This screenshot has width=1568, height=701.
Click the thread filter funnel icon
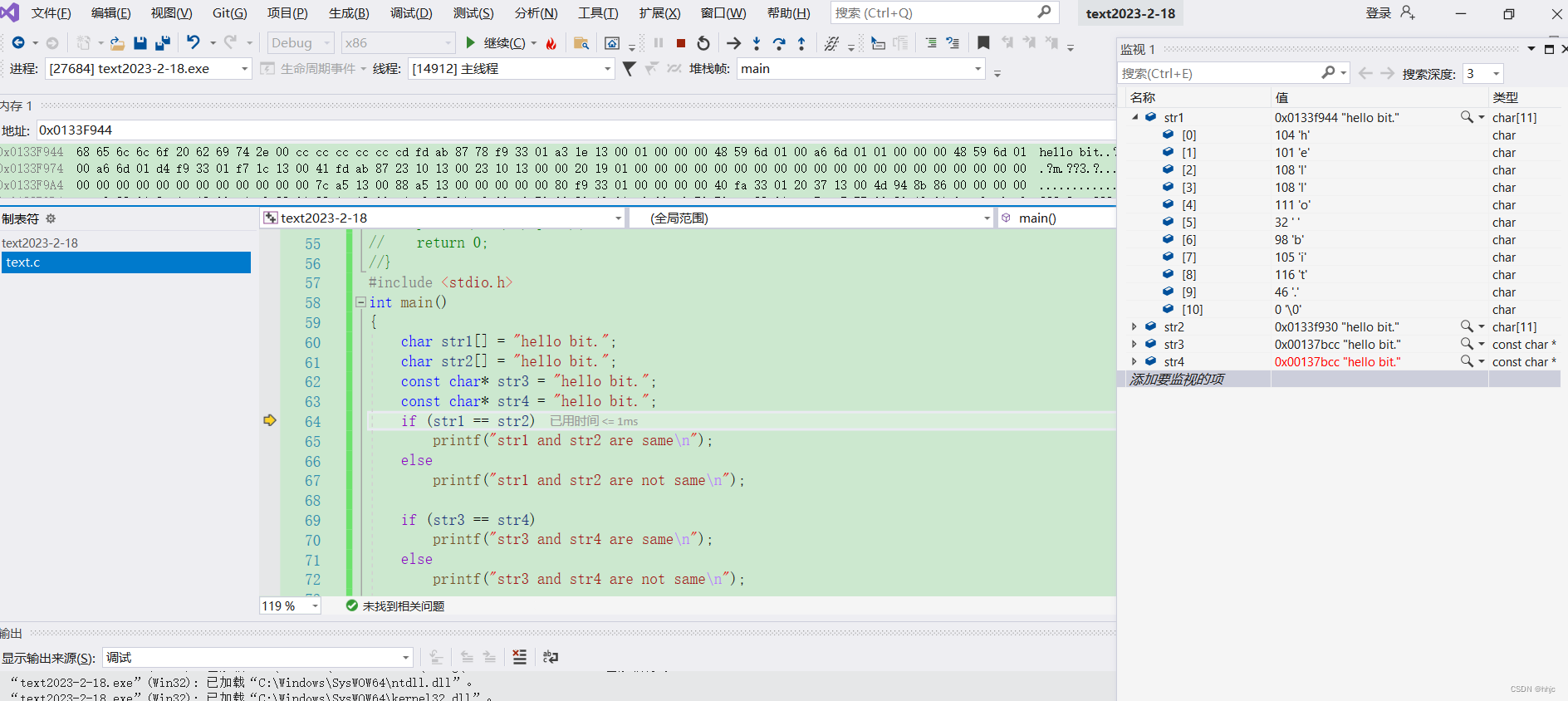(x=630, y=69)
